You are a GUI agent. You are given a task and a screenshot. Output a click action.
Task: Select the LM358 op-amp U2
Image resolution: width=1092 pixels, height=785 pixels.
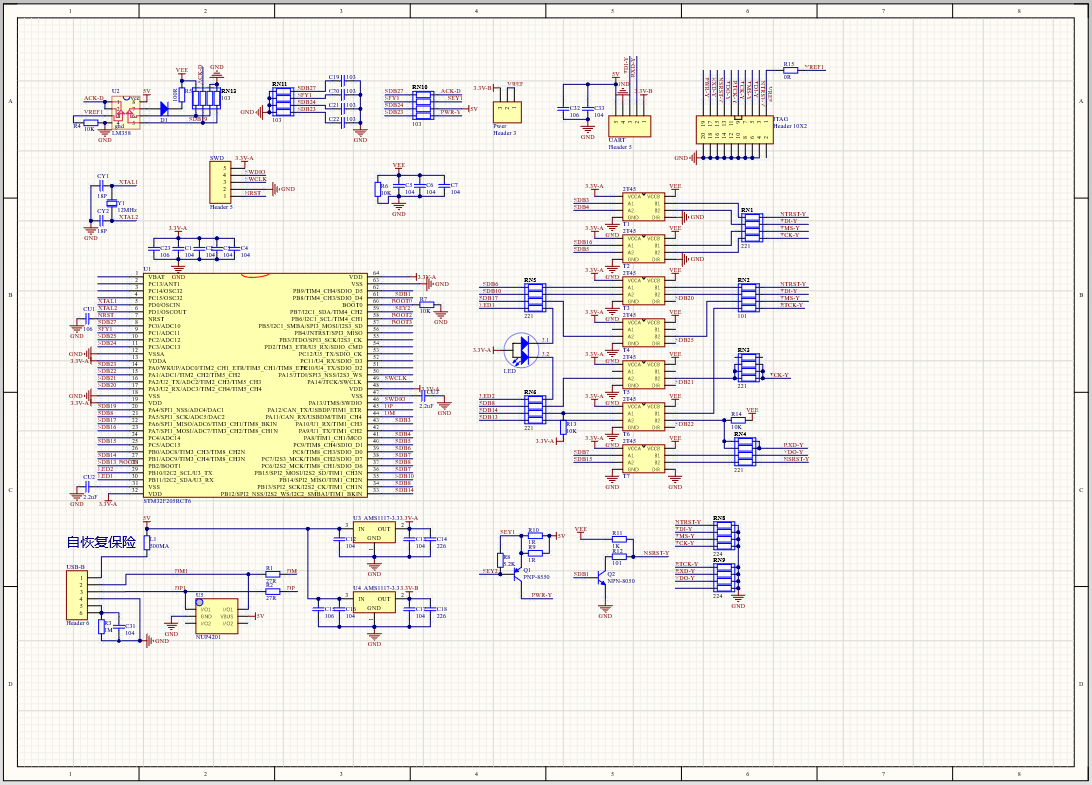click(126, 113)
